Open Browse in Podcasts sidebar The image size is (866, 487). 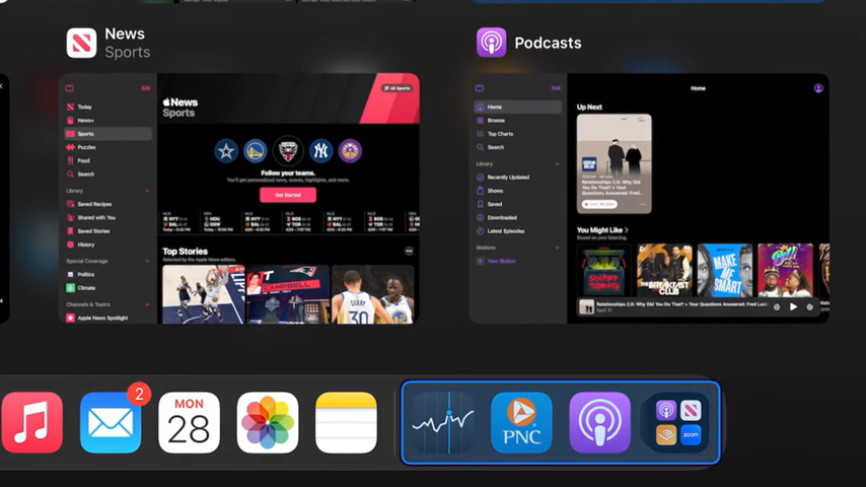coord(518,120)
